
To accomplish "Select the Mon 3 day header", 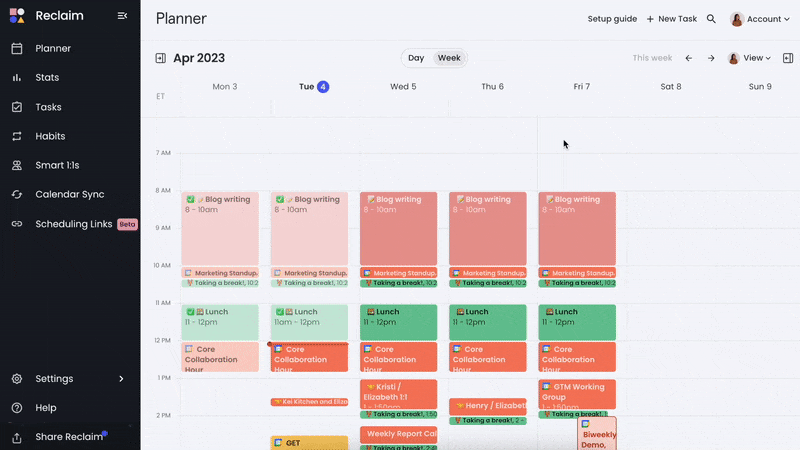I will (x=224, y=87).
